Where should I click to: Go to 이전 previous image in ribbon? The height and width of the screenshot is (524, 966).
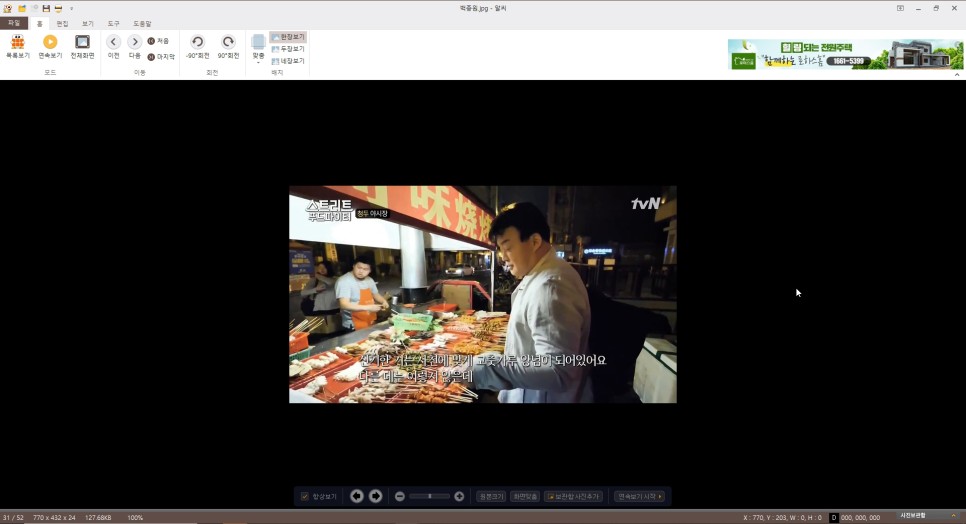(113, 47)
